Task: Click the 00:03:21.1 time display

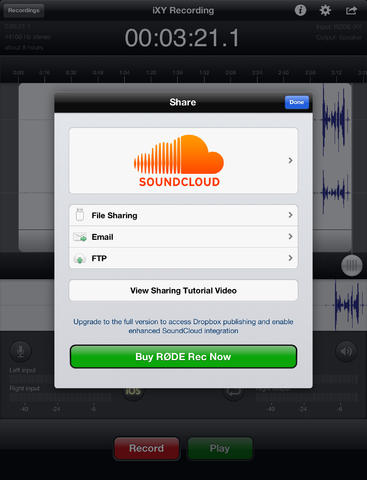Action: click(x=182, y=38)
